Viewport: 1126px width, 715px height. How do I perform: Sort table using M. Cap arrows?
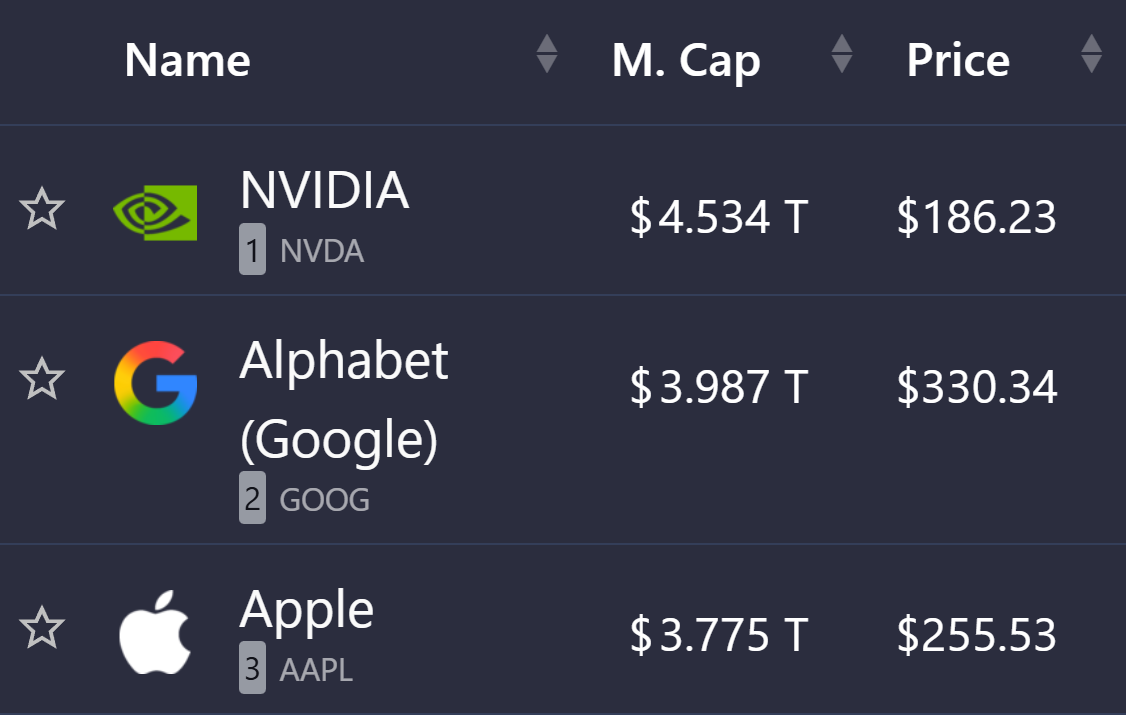842,54
